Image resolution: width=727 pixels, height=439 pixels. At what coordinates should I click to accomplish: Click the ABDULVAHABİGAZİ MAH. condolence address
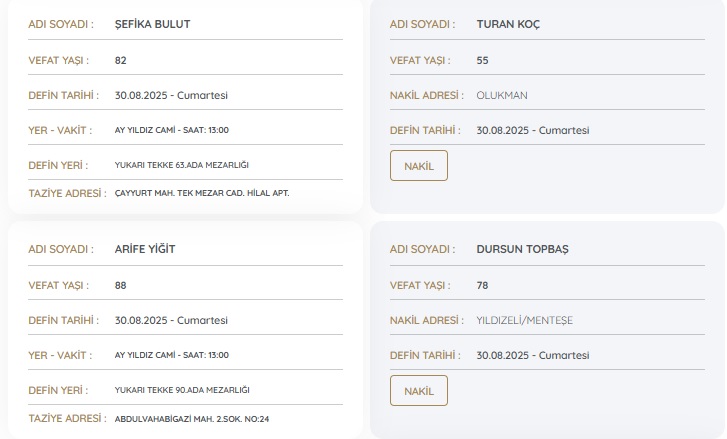click(x=192, y=418)
